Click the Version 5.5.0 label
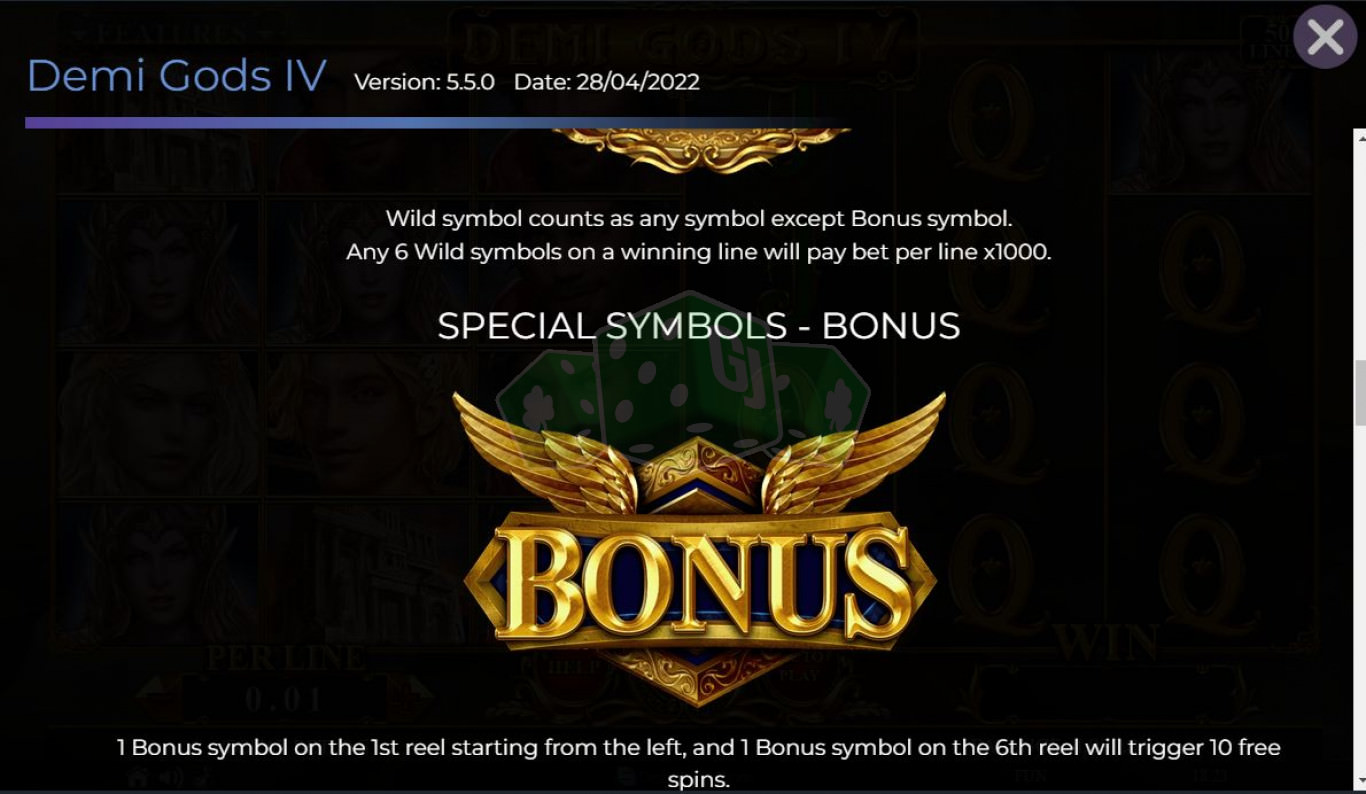 pos(424,82)
